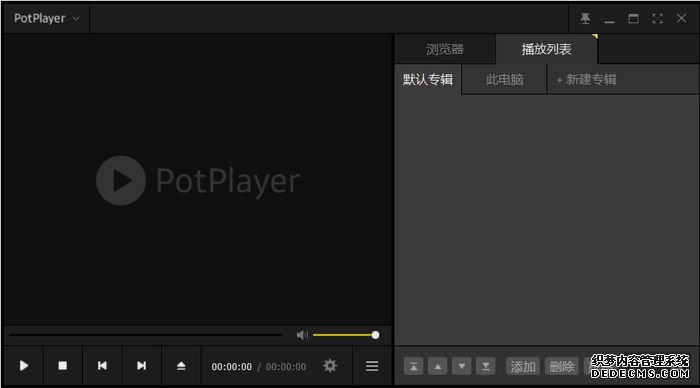The width and height of the screenshot is (700, 388).
Task: Start playback with the Play button
Action: [24, 366]
